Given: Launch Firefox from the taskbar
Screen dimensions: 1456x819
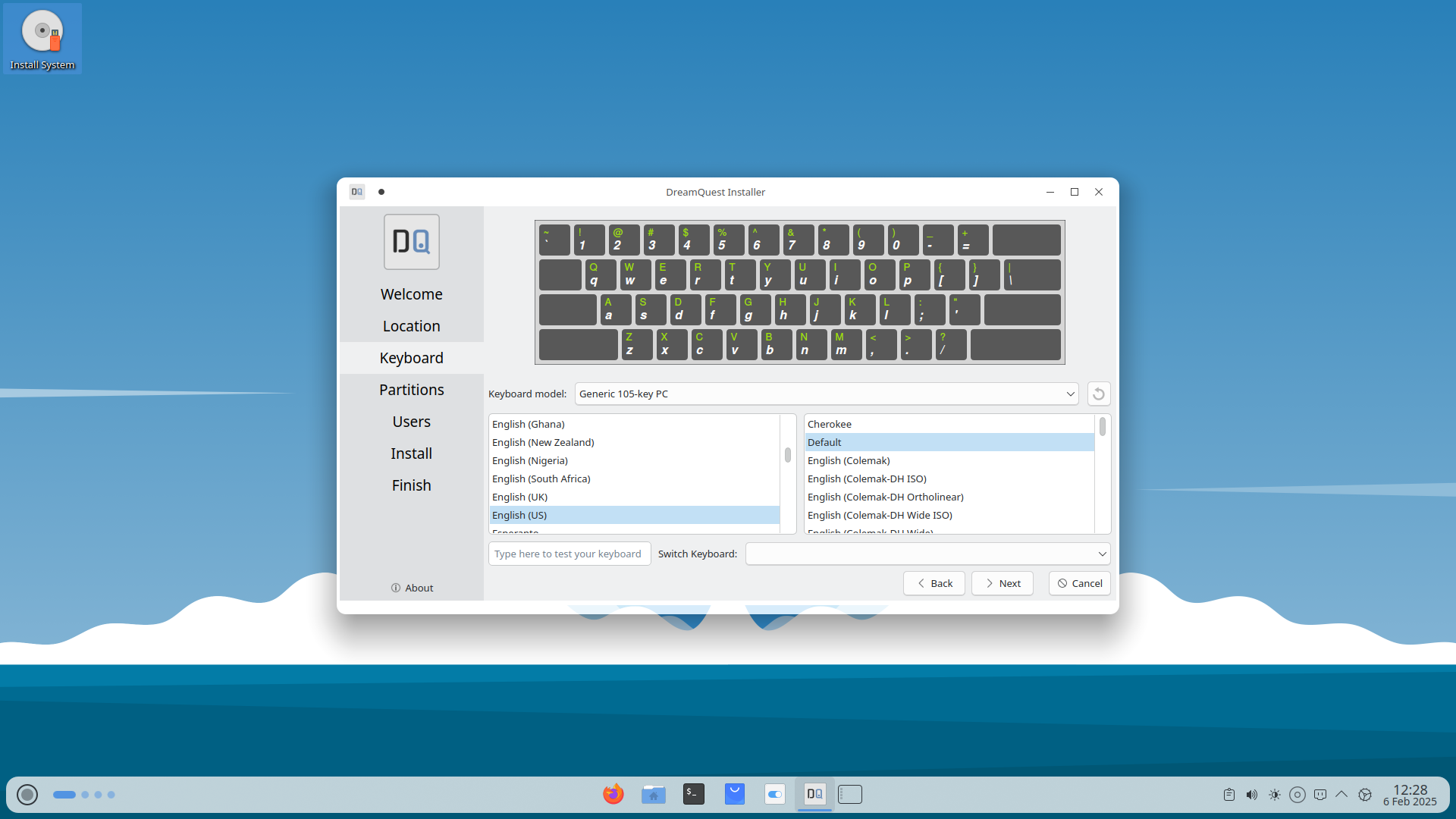Looking at the screenshot, I should 613,794.
